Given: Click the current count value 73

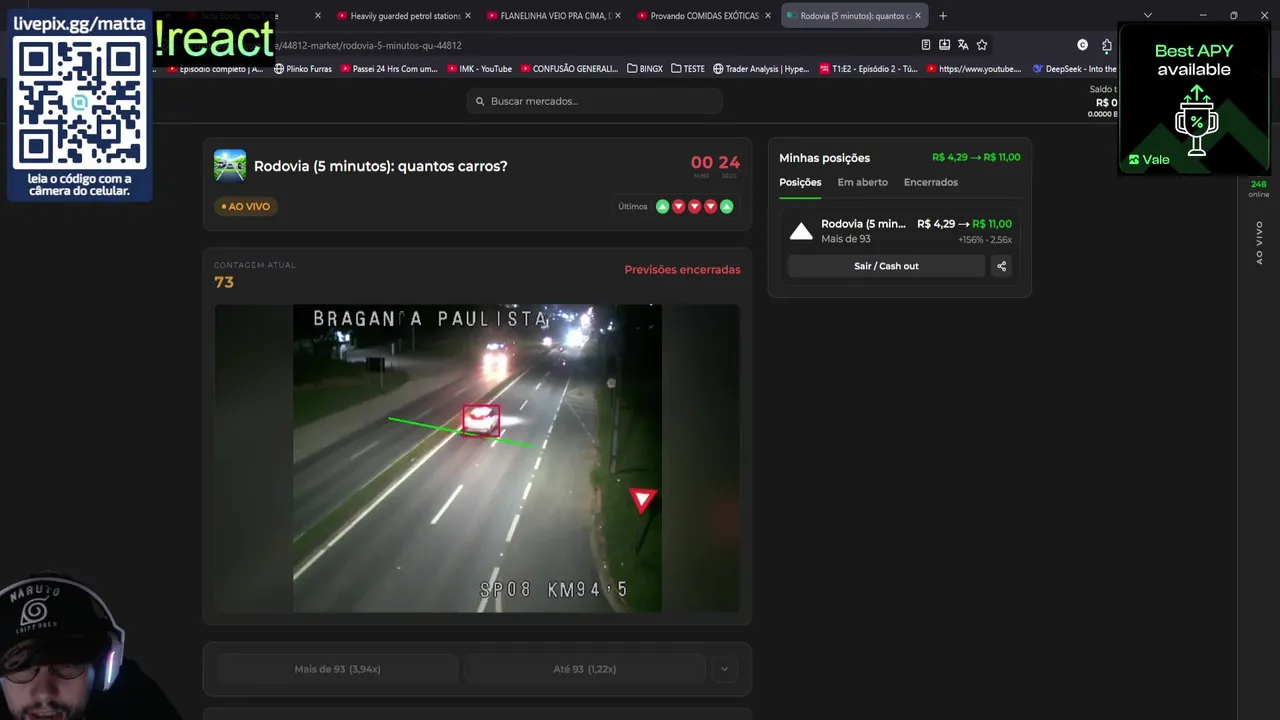Looking at the screenshot, I should click(x=224, y=283).
